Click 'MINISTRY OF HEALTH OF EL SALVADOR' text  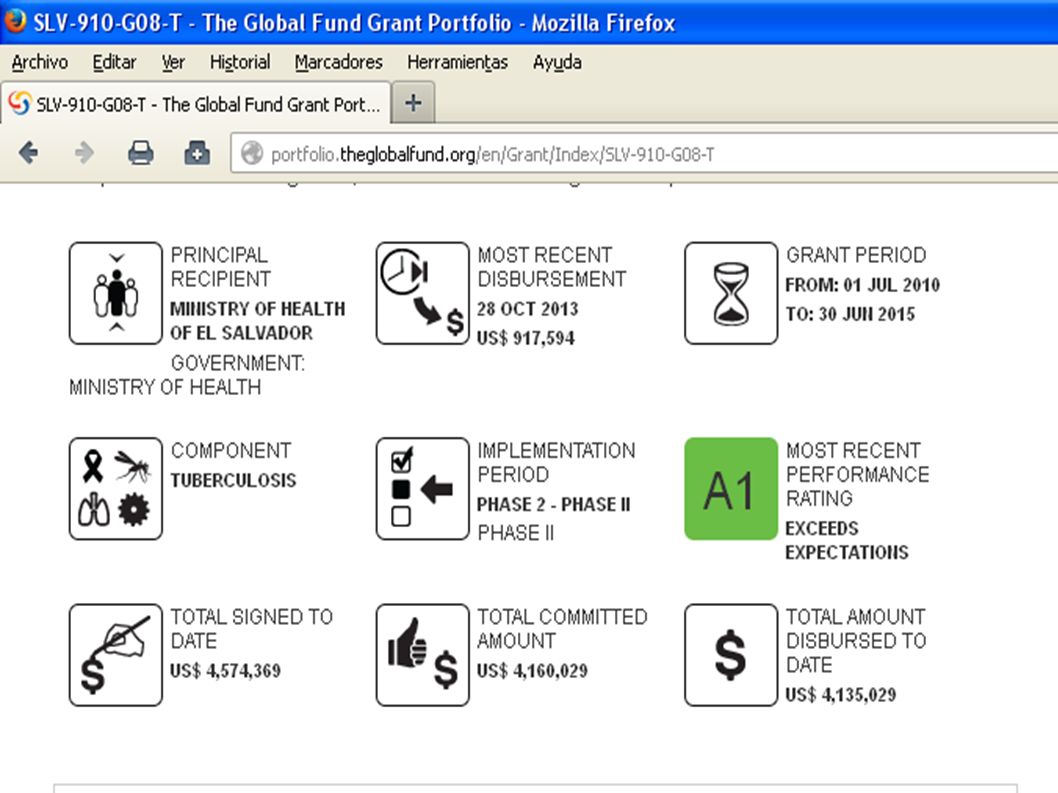point(257,321)
